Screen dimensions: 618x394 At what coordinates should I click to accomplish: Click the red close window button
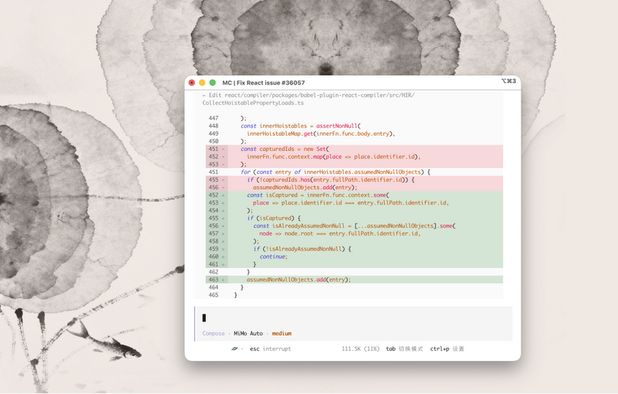[x=192, y=83]
